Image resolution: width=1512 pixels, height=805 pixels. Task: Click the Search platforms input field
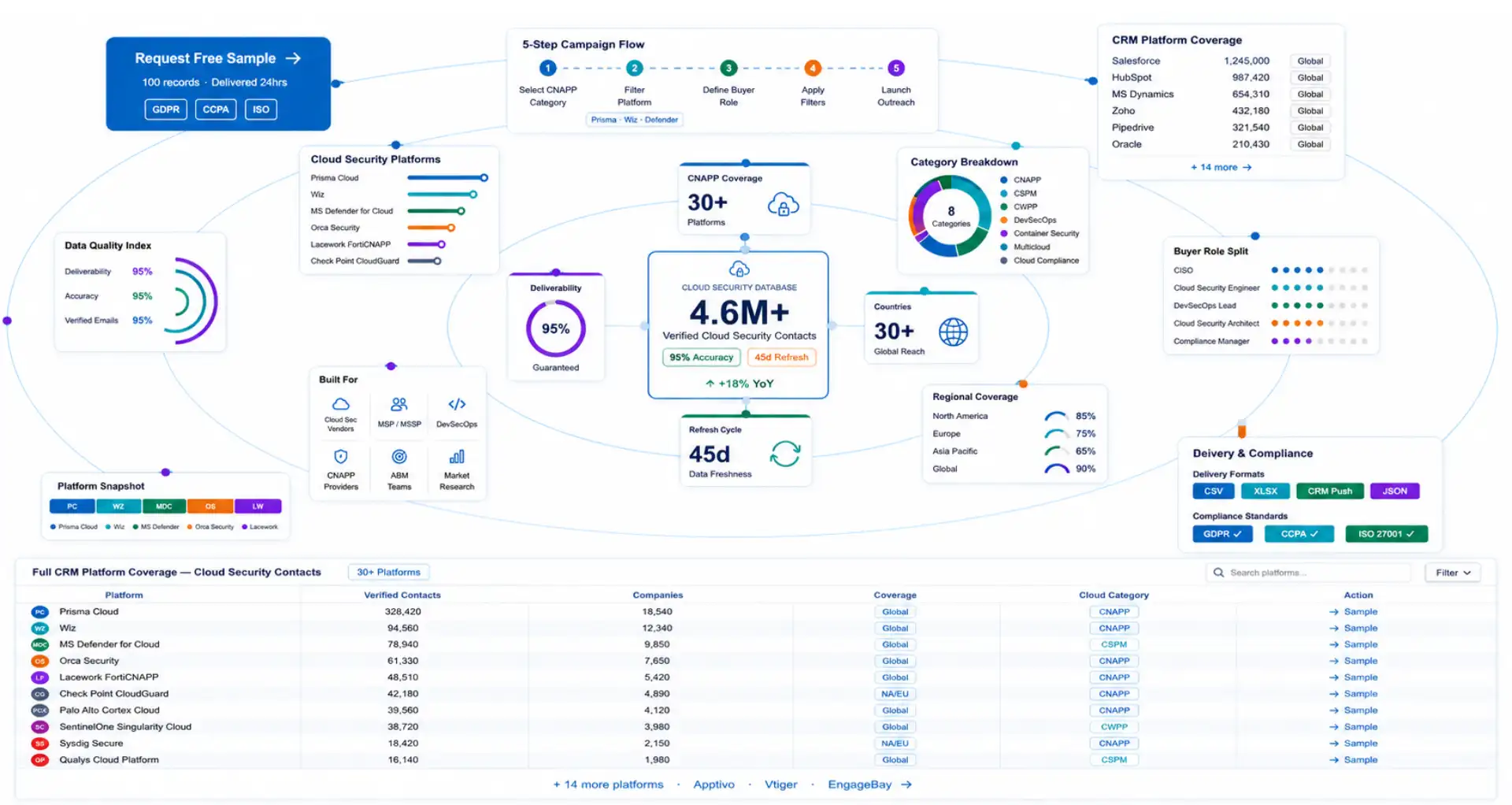click(1310, 573)
